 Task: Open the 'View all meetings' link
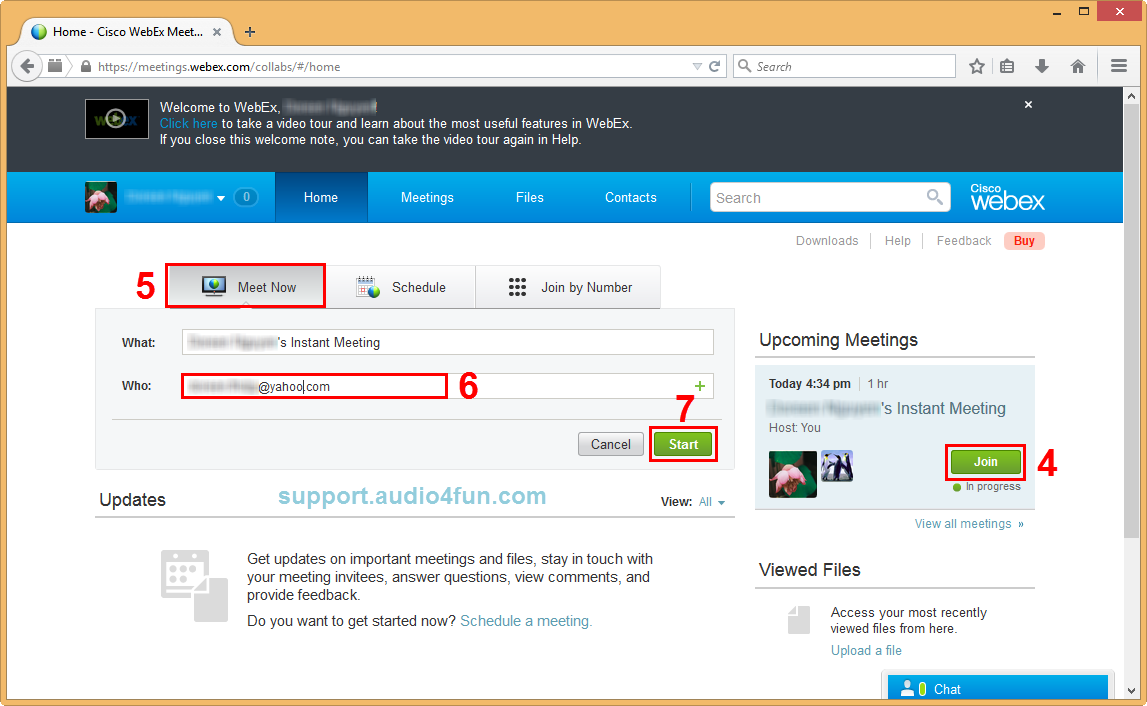click(969, 524)
